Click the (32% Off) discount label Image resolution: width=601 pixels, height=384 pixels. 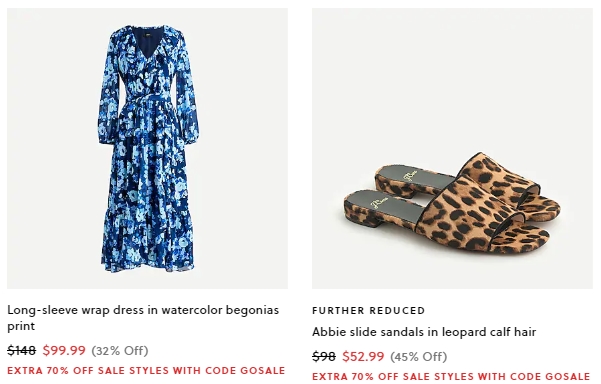[120, 351]
